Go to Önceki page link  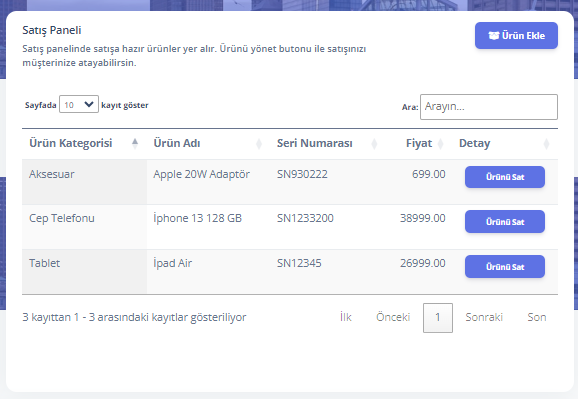tap(393, 317)
